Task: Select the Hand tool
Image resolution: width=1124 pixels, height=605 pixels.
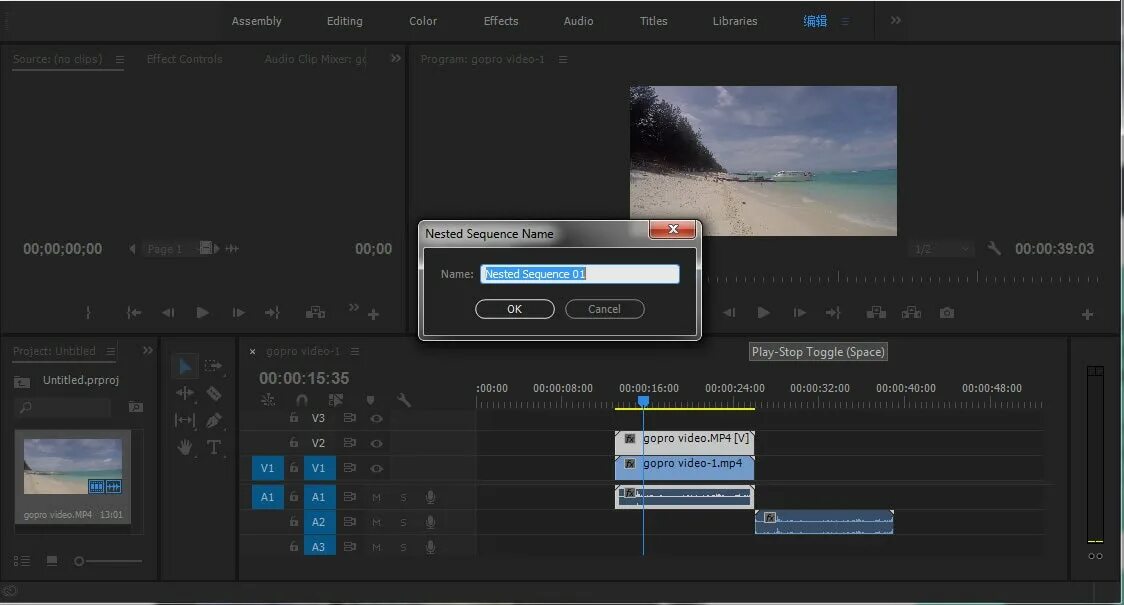Action: (185, 447)
